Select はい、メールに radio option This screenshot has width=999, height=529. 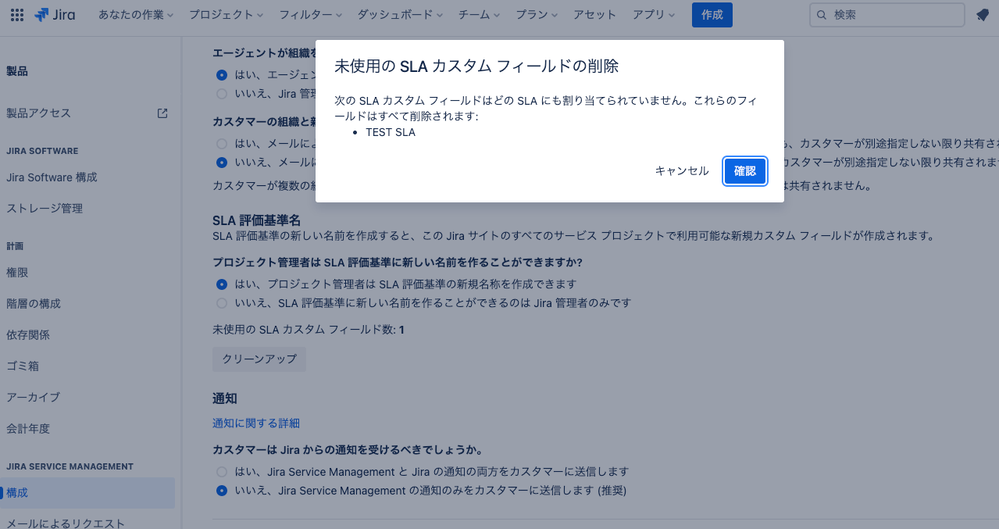[x=222, y=143]
